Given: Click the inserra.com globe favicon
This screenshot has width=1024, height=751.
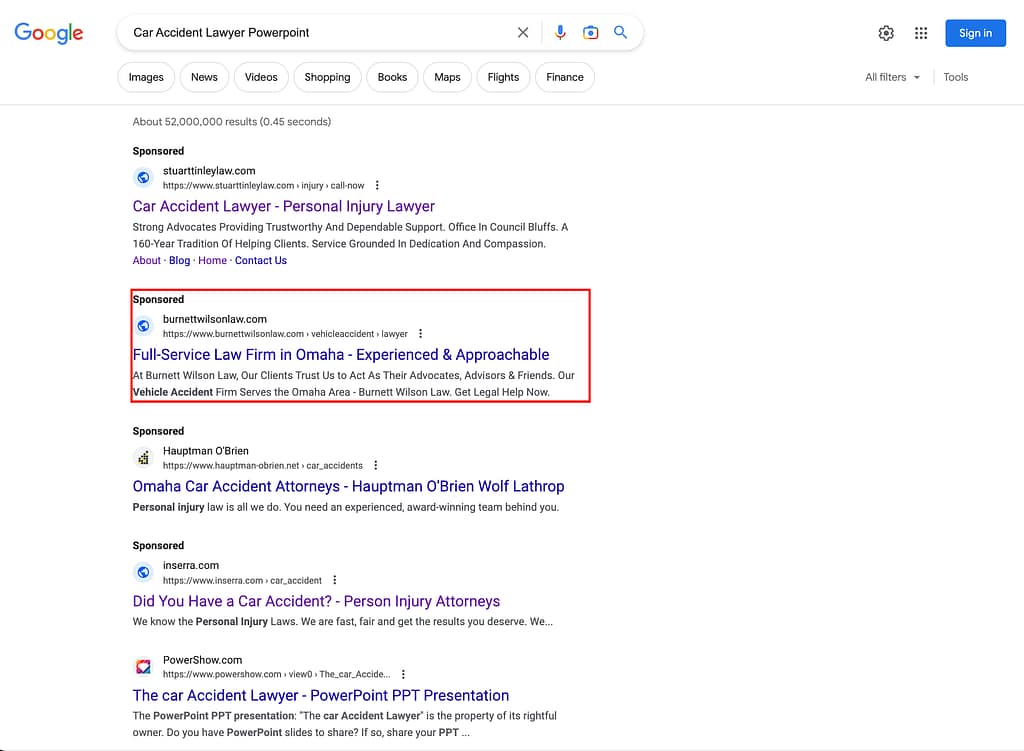Looking at the screenshot, I should coord(143,572).
